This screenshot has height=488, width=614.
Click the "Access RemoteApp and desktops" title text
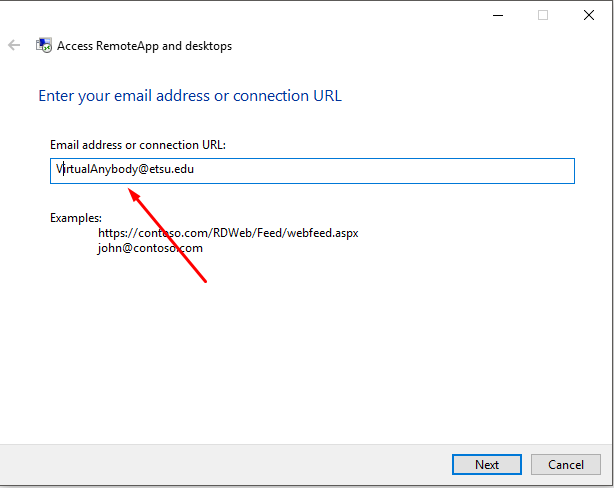click(144, 46)
